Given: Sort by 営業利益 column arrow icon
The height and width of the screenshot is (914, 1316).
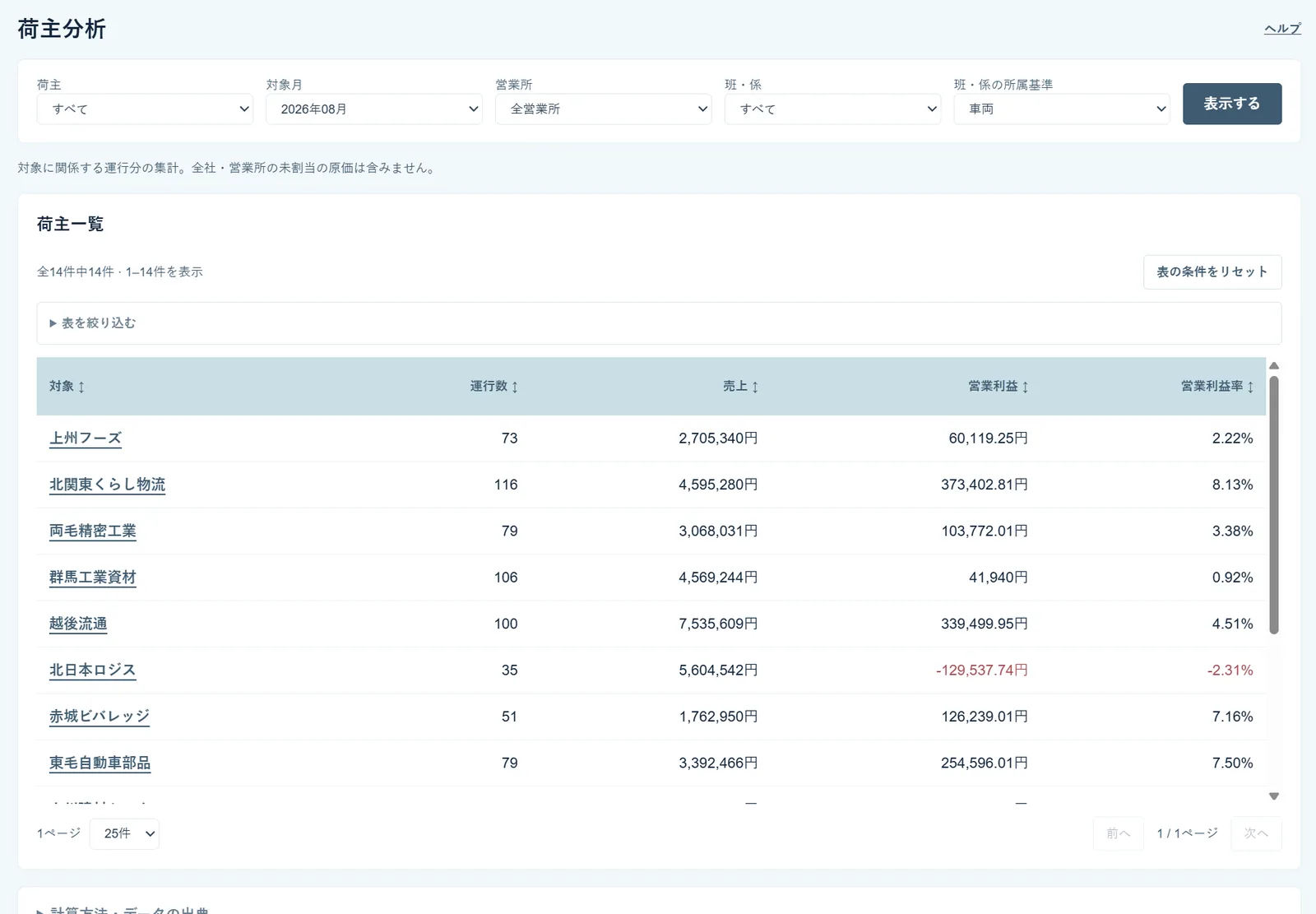Looking at the screenshot, I should (1025, 387).
